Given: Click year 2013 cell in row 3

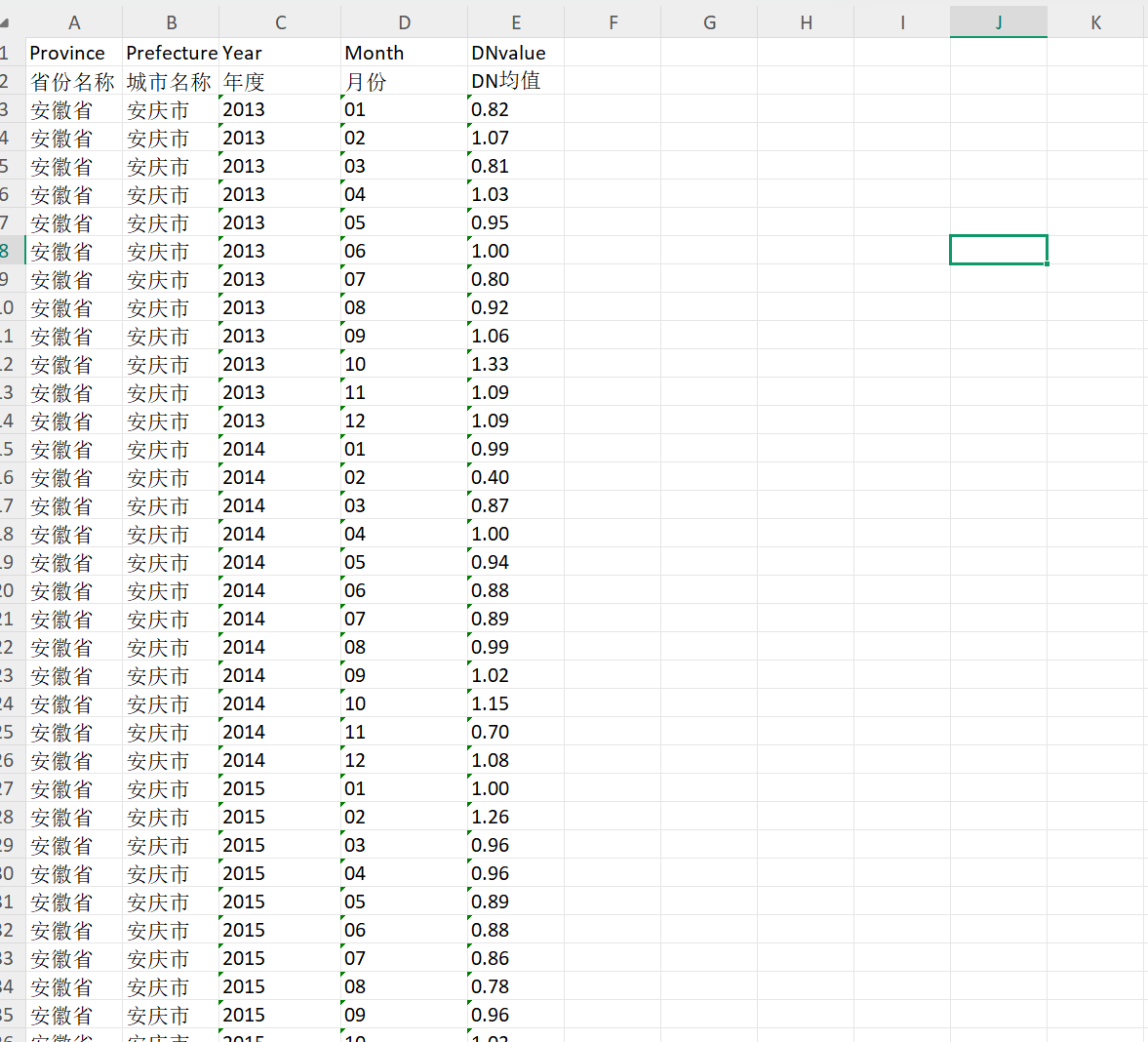Looking at the screenshot, I should (280, 110).
